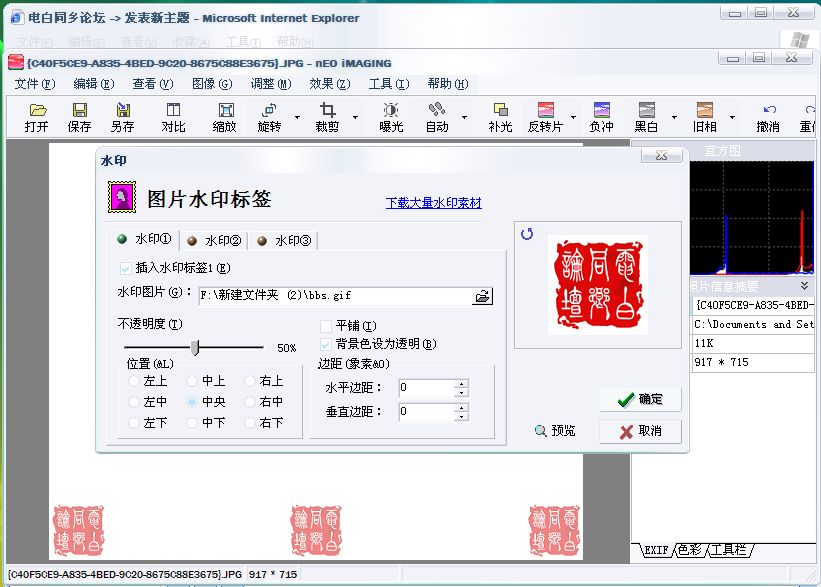Open the 下载大量水印素材 link

tap(433, 203)
